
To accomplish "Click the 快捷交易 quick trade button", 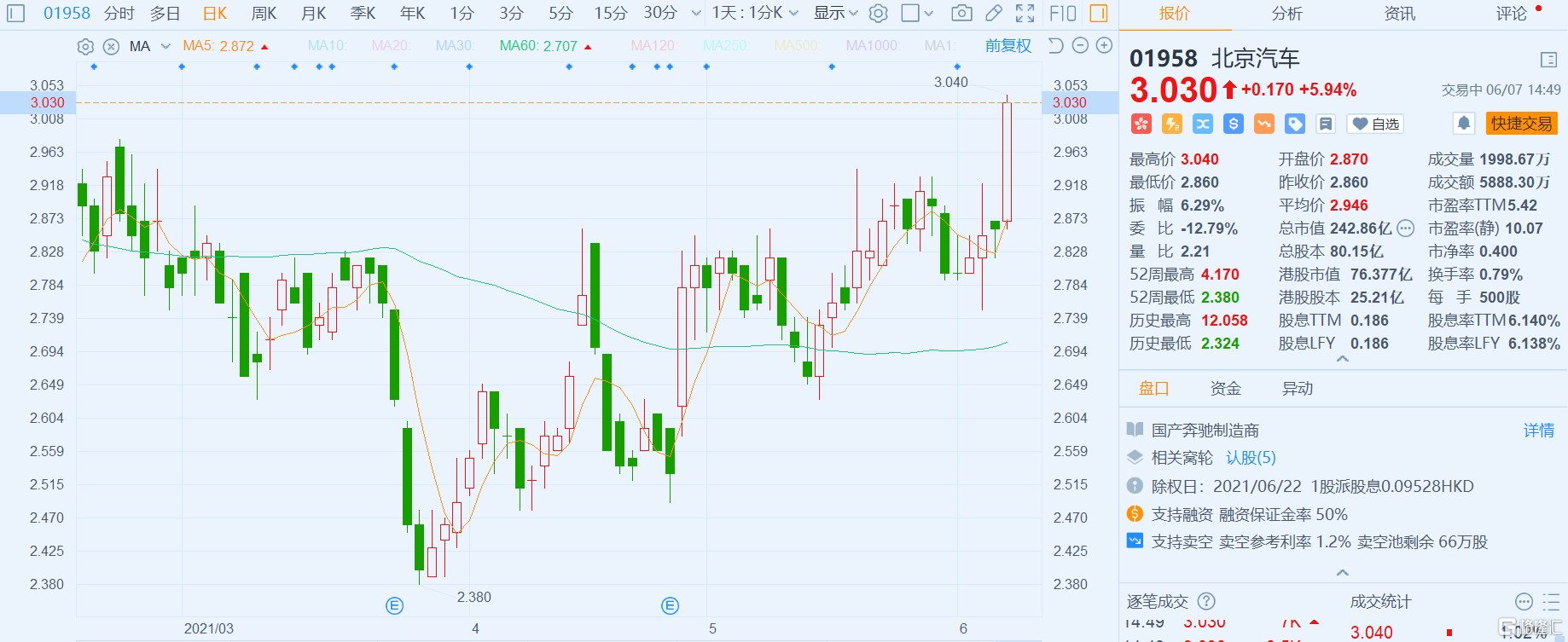I will [x=1521, y=124].
